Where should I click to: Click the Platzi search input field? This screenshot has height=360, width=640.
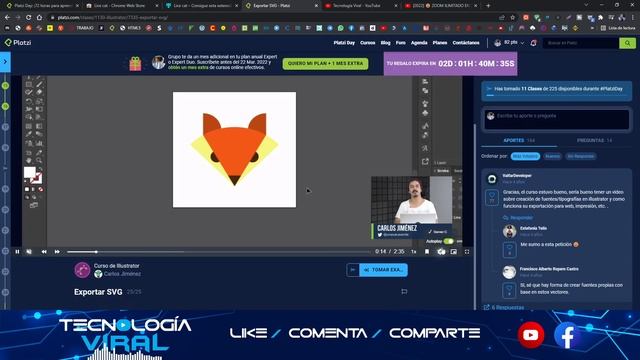pos(580,43)
